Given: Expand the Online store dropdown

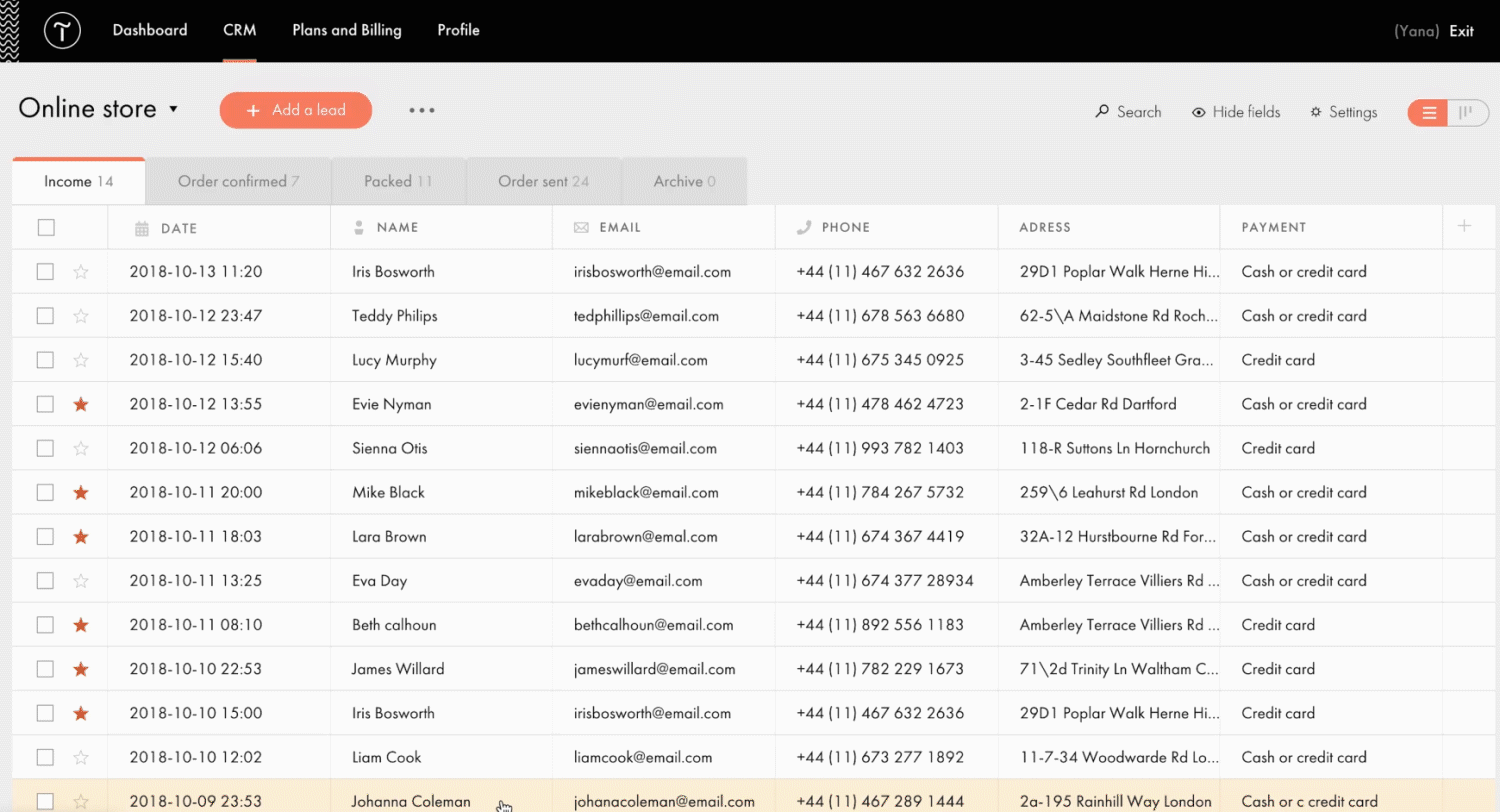Looking at the screenshot, I should click(x=173, y=109).
